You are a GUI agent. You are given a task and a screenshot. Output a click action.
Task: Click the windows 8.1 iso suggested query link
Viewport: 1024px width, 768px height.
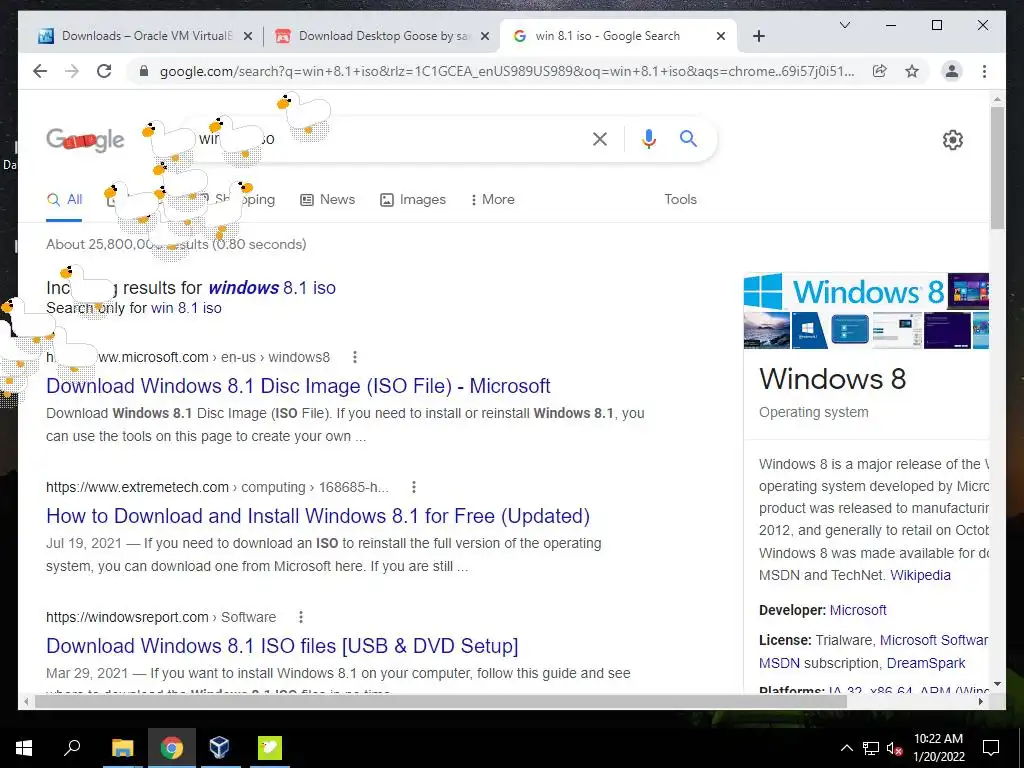[272, 287]
